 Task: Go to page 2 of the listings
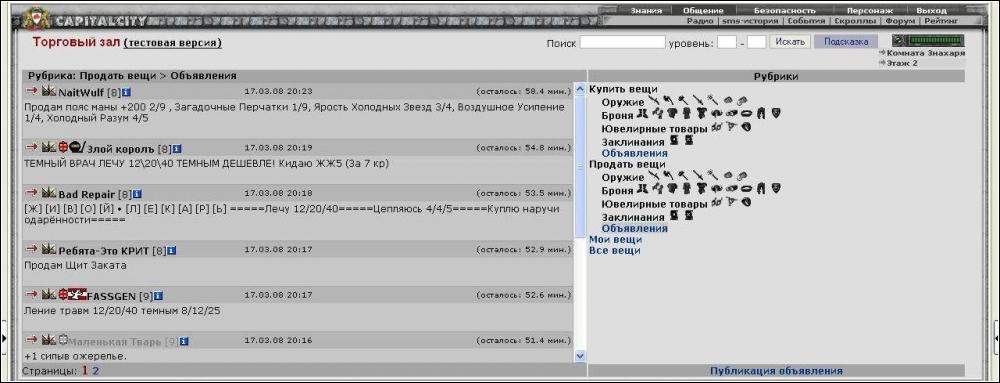[x=96, y=371]
